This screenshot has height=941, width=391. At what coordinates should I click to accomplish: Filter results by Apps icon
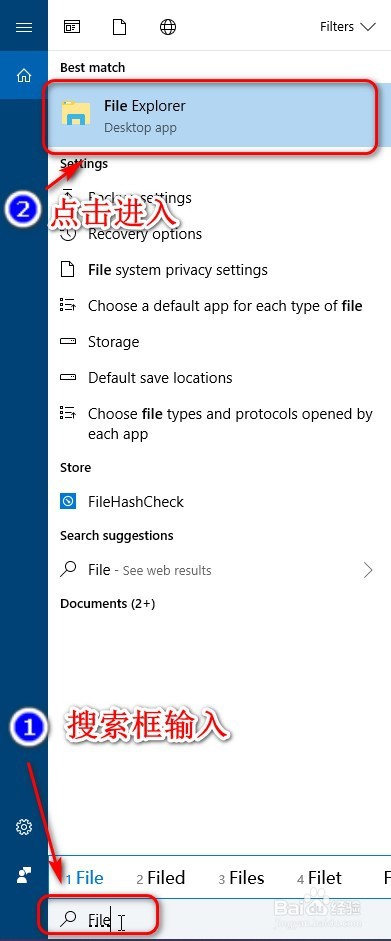tap(72, 27)
